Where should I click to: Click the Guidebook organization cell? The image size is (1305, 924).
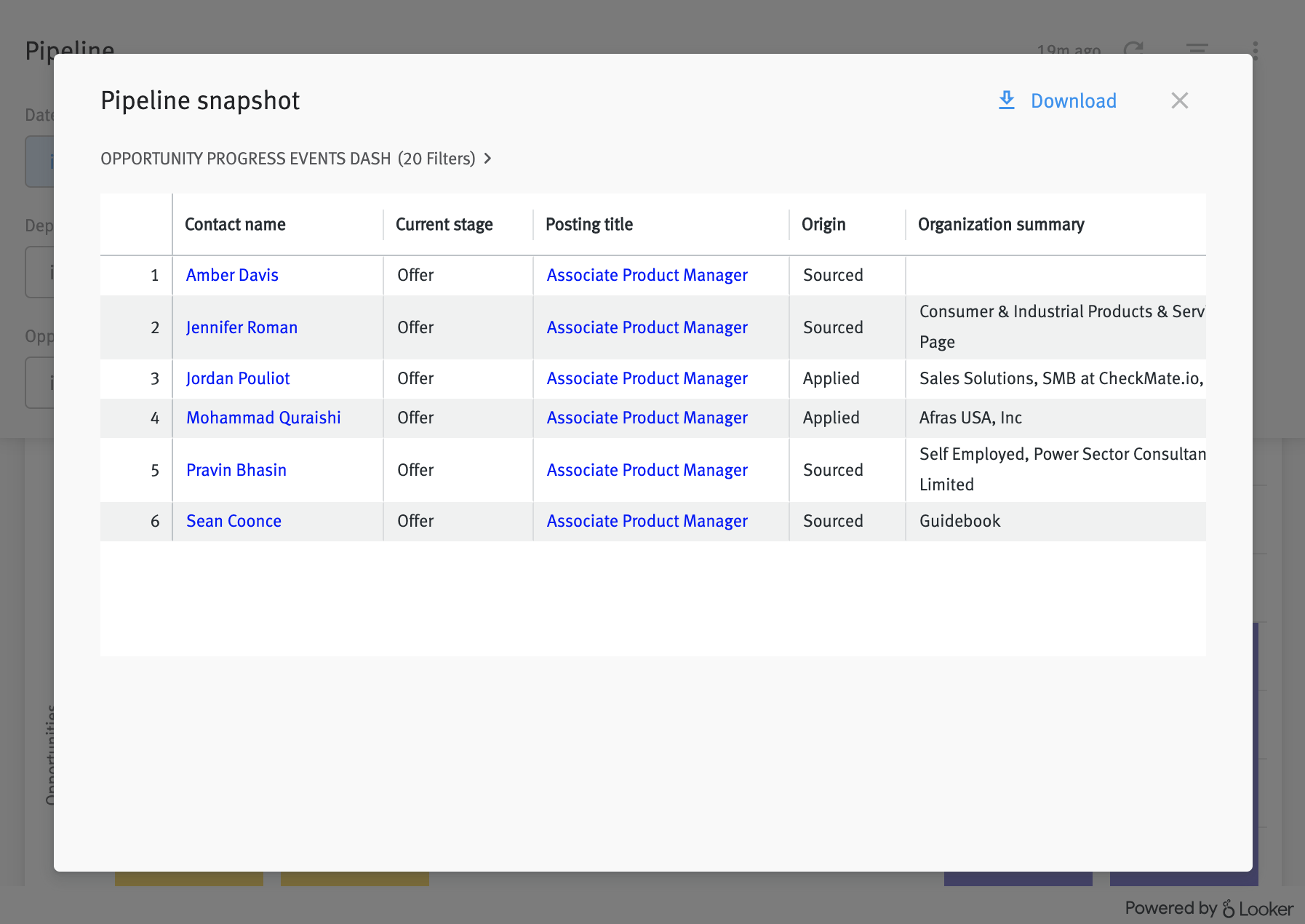pyautogui.click(x=959, y=521)
